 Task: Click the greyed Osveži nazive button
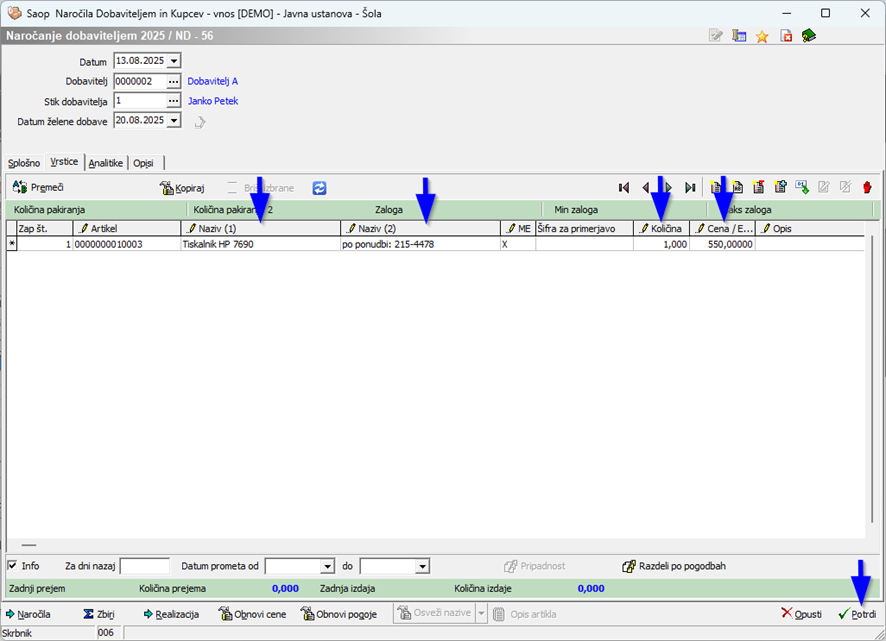tap(435, 613)
